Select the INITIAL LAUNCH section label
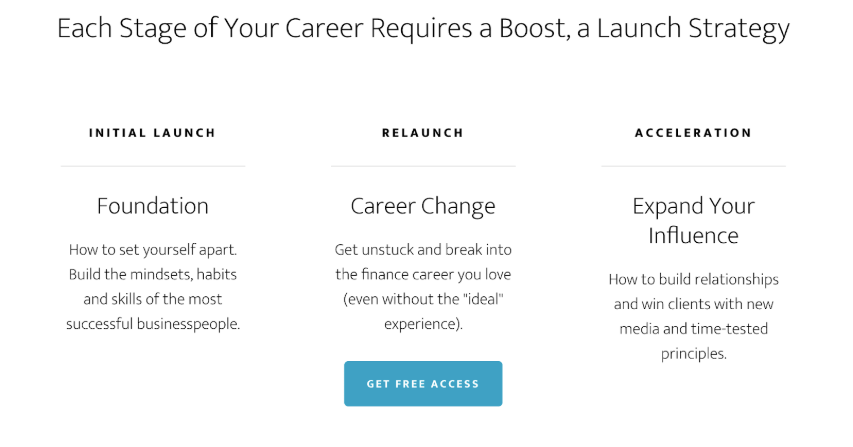 pyautogui.click(x=152, y=133)
